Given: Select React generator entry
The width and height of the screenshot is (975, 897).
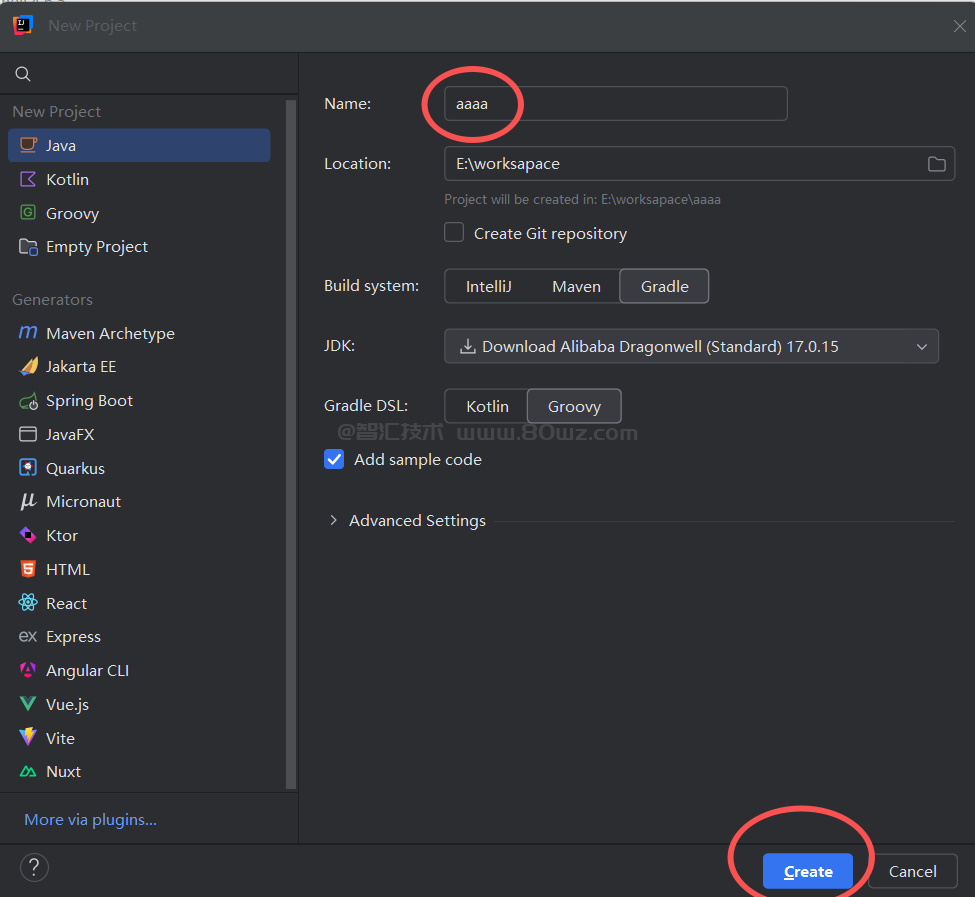Looking at the screenshot, I should tap(139, 603).
